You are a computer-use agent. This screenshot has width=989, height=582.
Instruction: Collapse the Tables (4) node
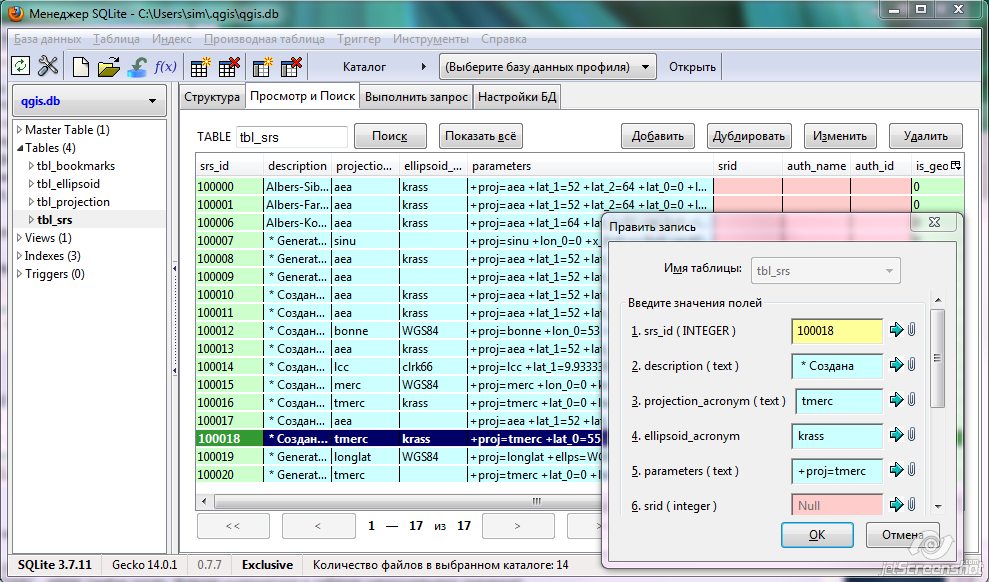point(20,148)
